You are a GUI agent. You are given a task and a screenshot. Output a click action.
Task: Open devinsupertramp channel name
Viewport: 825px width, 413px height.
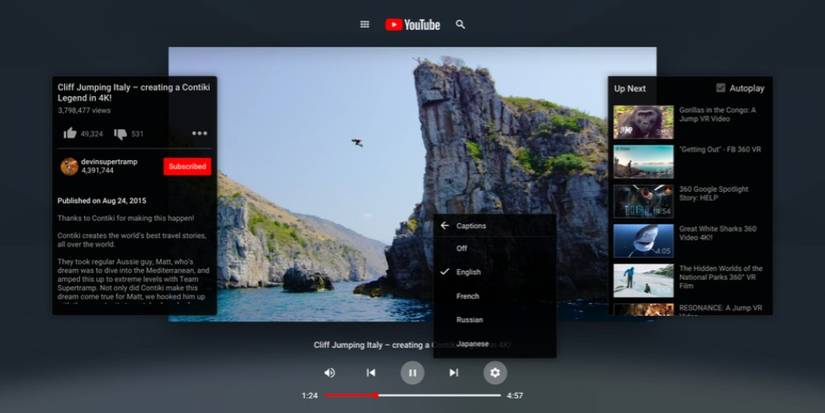[109, 162]
